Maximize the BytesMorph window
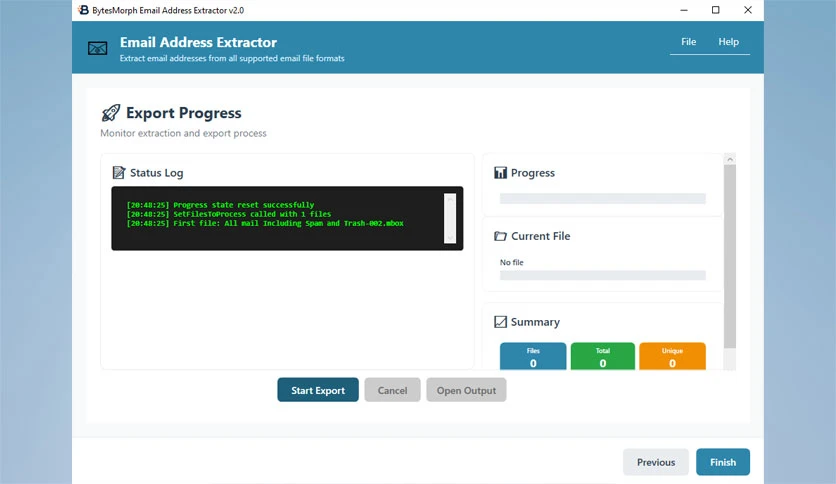Image resolution: width=836 pixels, height=484 pixels. coord(716,10)
